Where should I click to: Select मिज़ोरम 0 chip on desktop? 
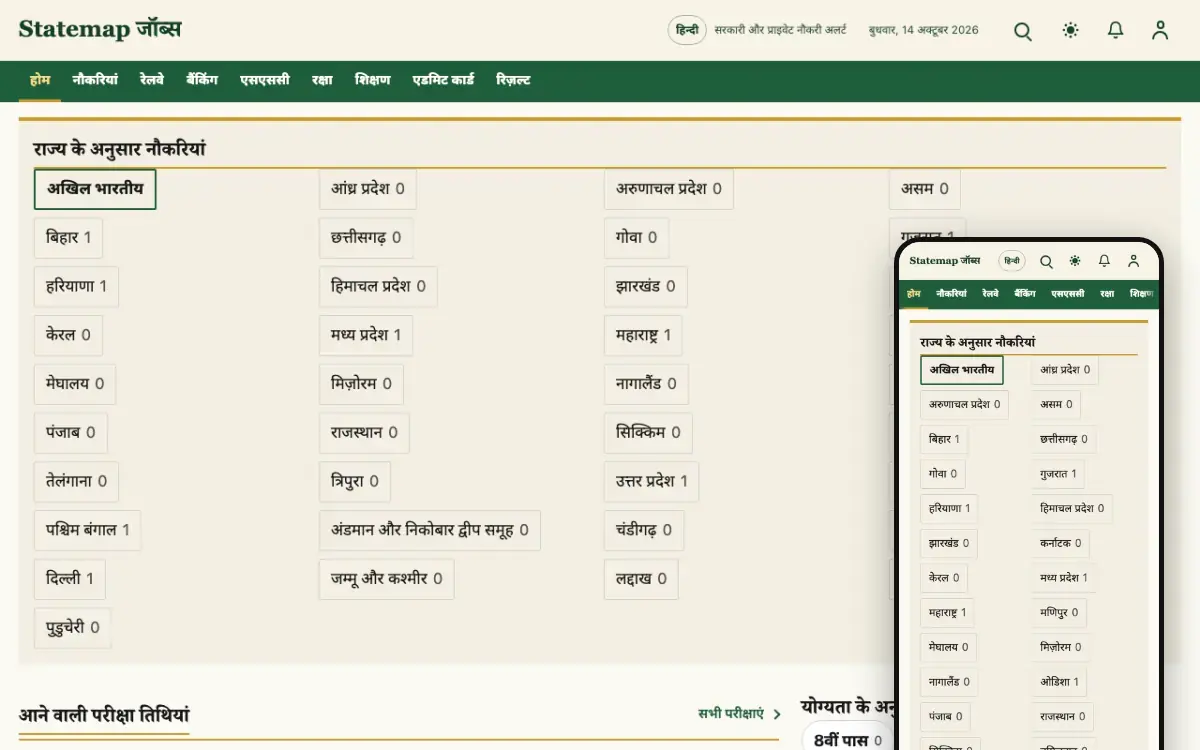(361, 385)
